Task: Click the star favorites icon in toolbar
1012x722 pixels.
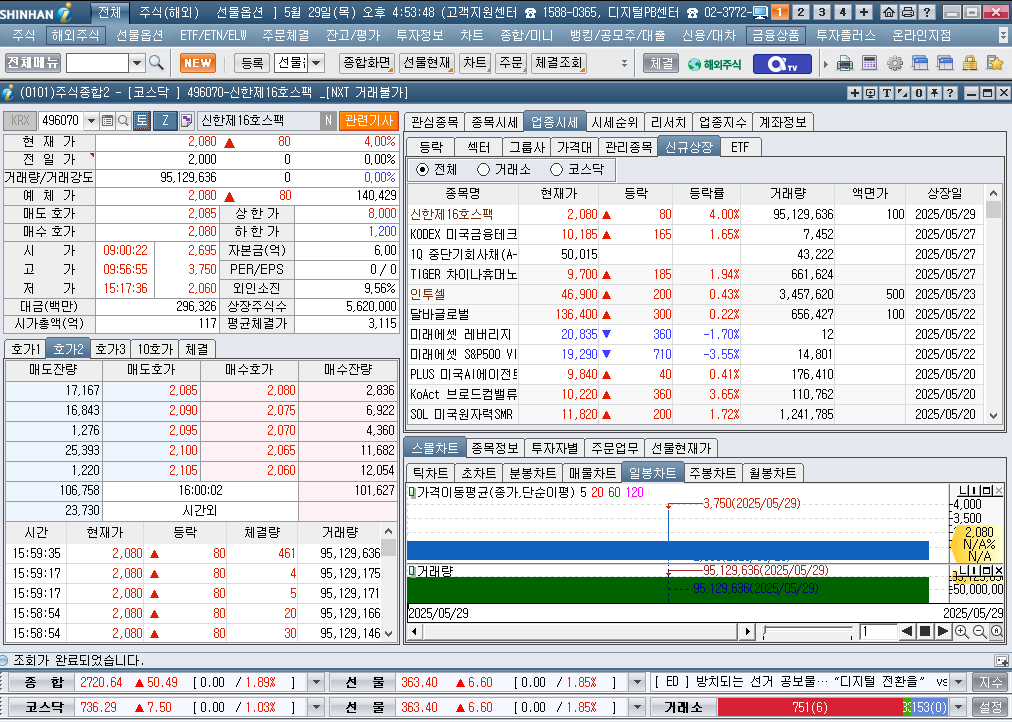Action: [995, 63]
